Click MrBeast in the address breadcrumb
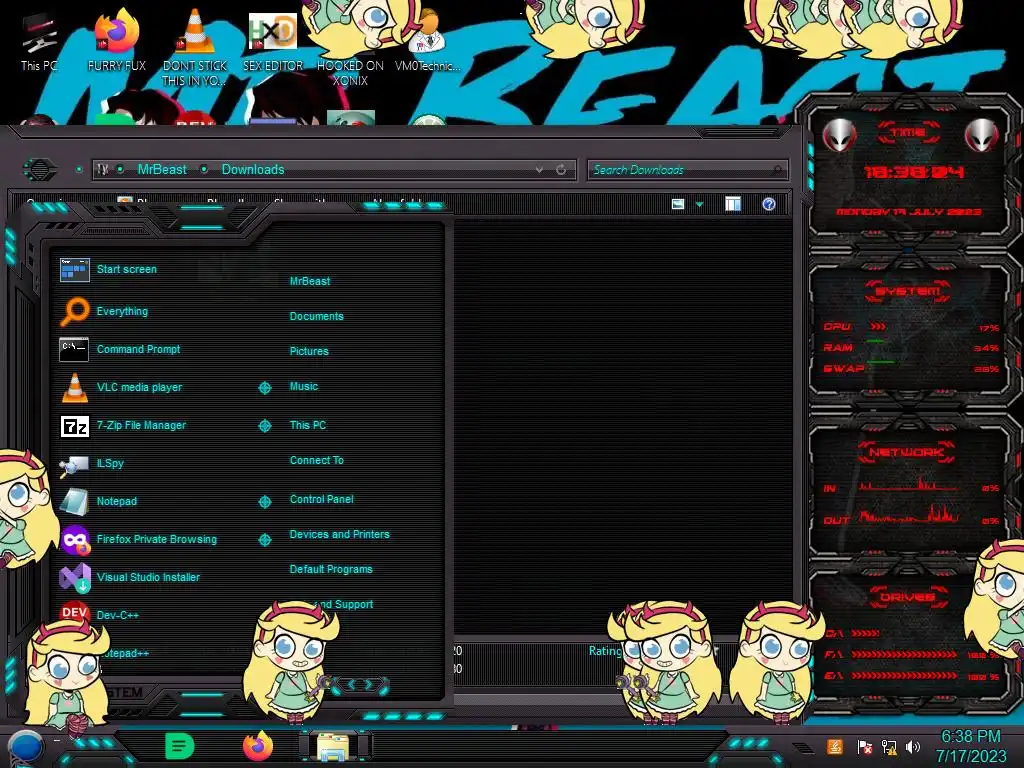Screen dimensions: 1024x768 pyautogui.click(x=162, y=170)
